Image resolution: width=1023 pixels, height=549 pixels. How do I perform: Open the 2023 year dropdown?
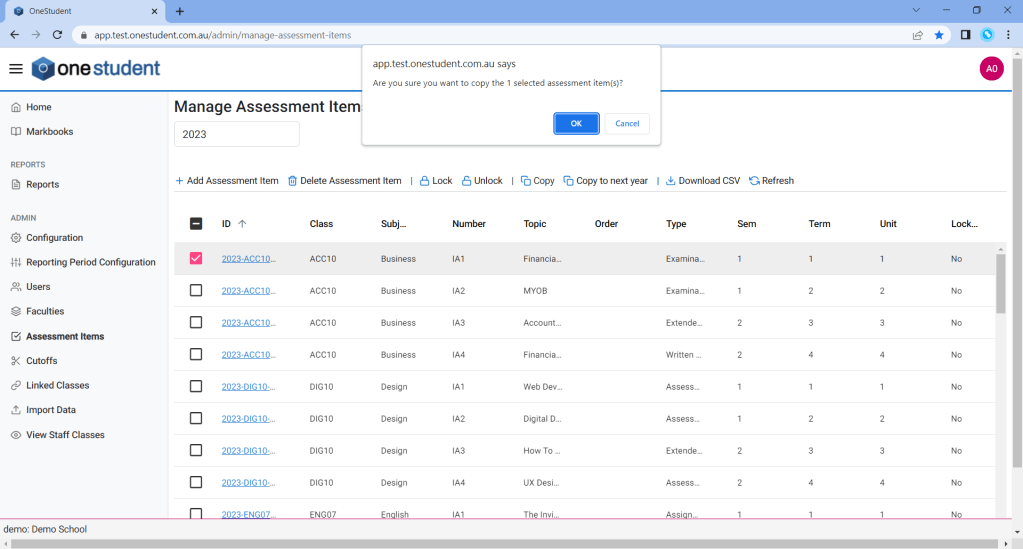pos(236,134)
